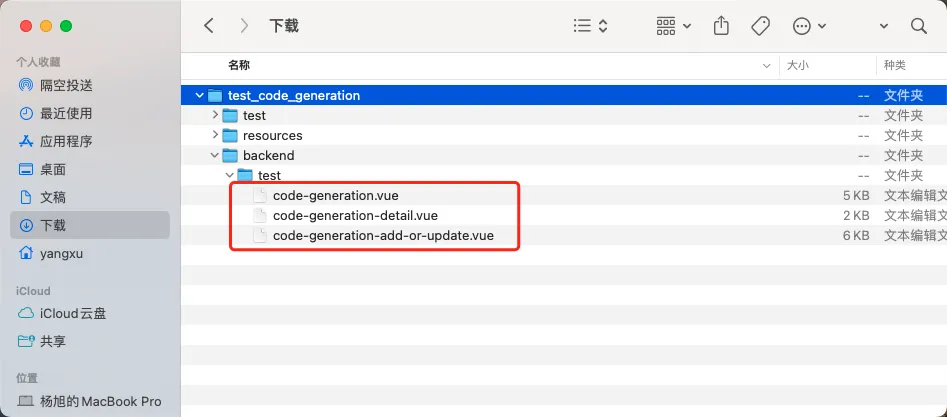Toggle sort direction arrow in name column
This screenshot has height=417, width=947.
(766, 66)
